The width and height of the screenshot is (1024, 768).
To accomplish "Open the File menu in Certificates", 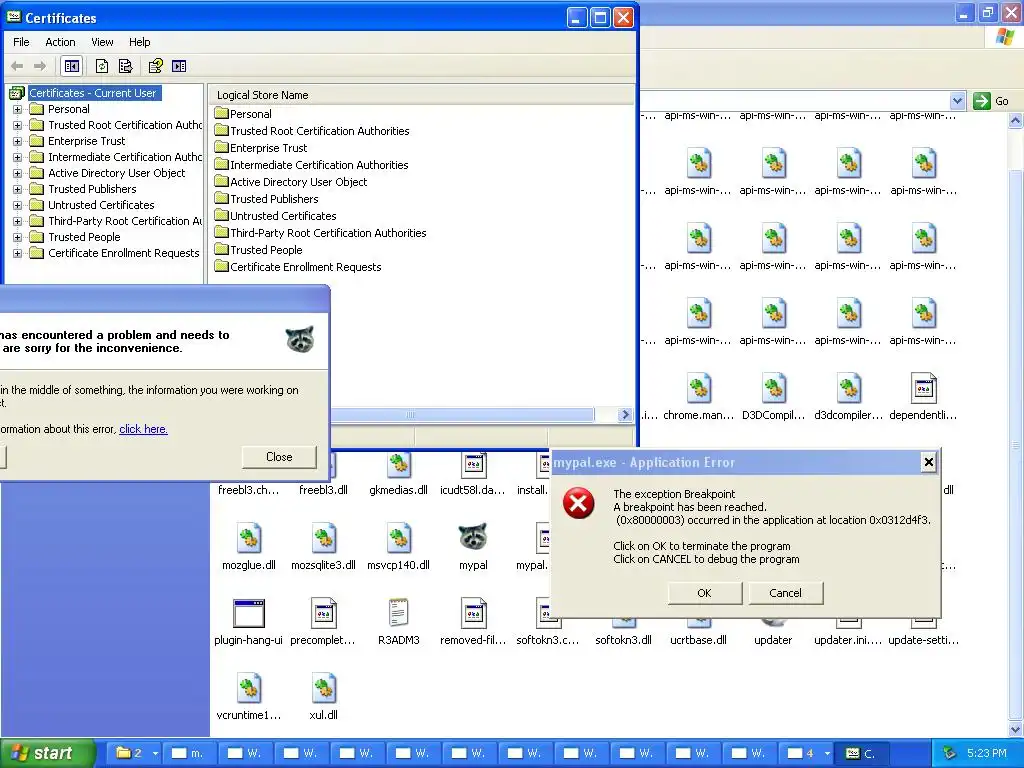I will (x=21, y=42).
